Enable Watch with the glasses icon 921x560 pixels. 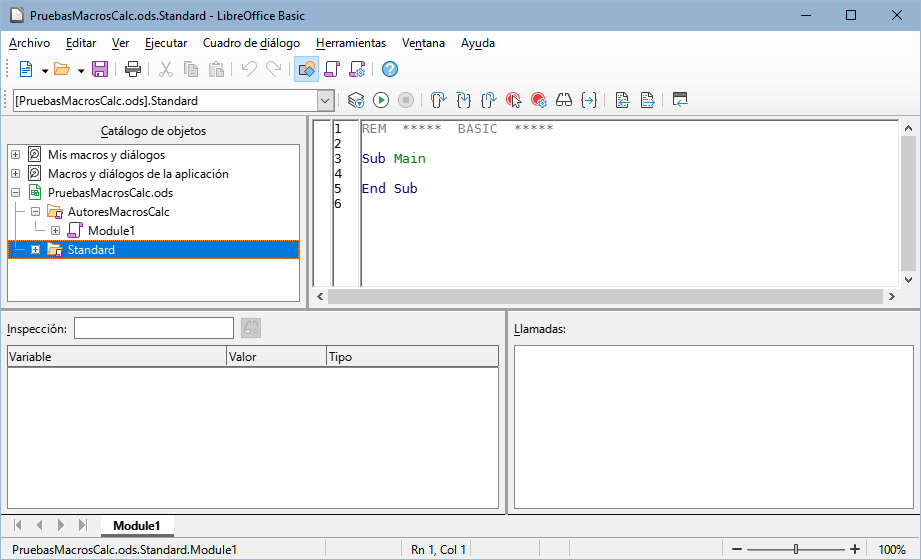[x=563, y=100]
